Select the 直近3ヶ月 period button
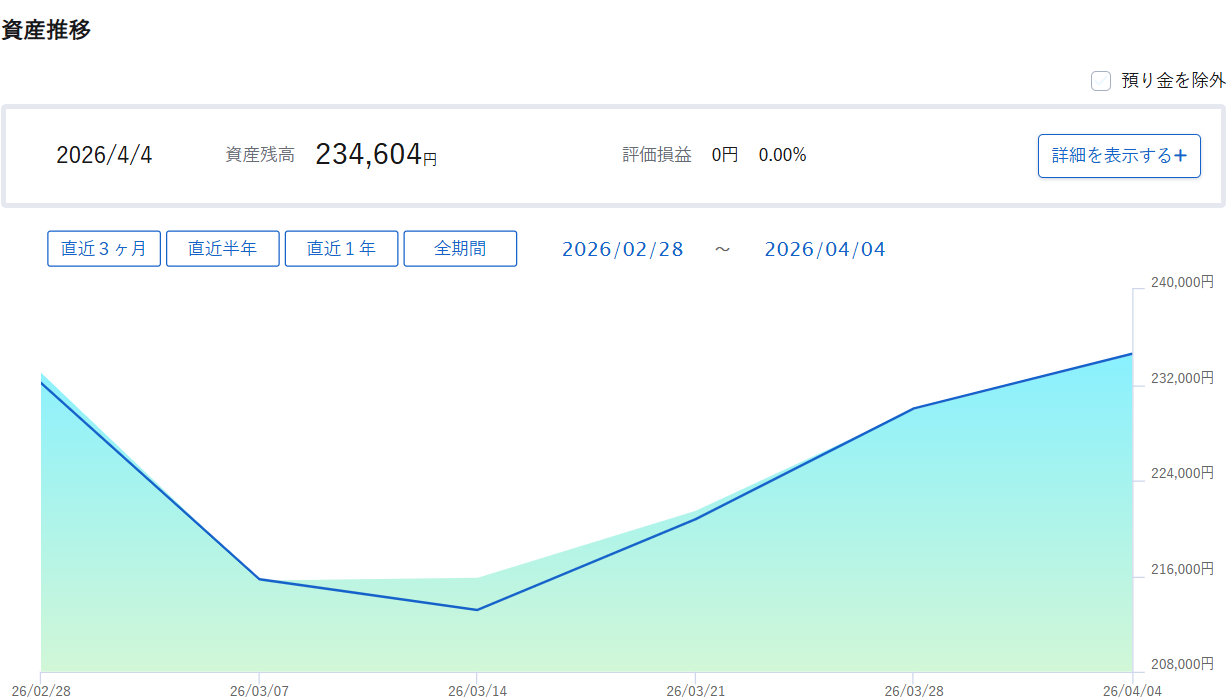 104,249
